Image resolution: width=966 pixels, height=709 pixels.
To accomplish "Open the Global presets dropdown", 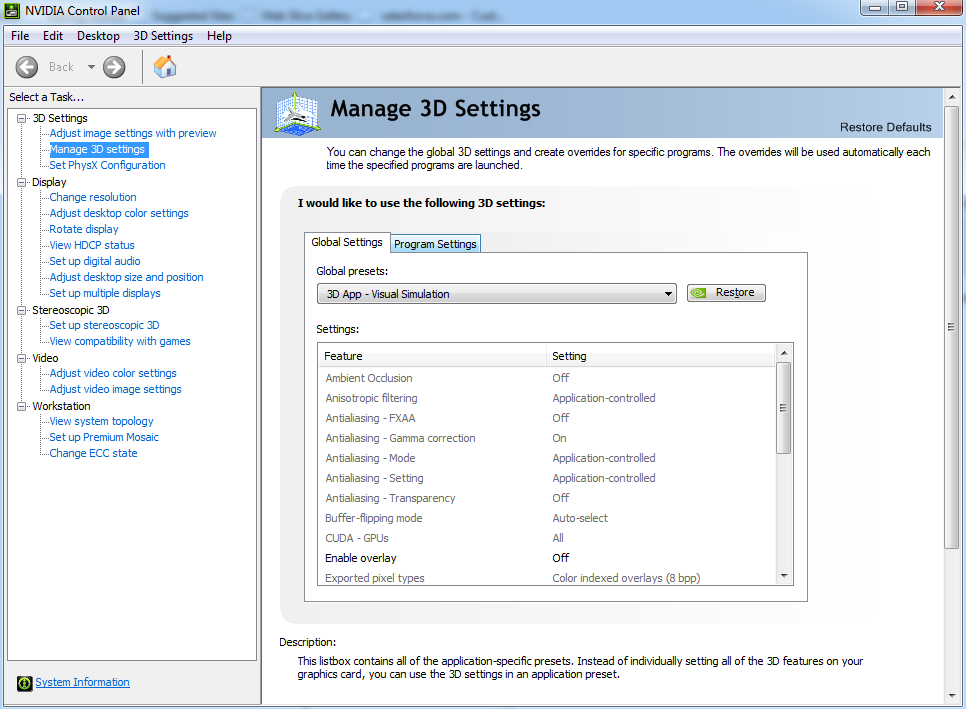I will coord(668,294).
